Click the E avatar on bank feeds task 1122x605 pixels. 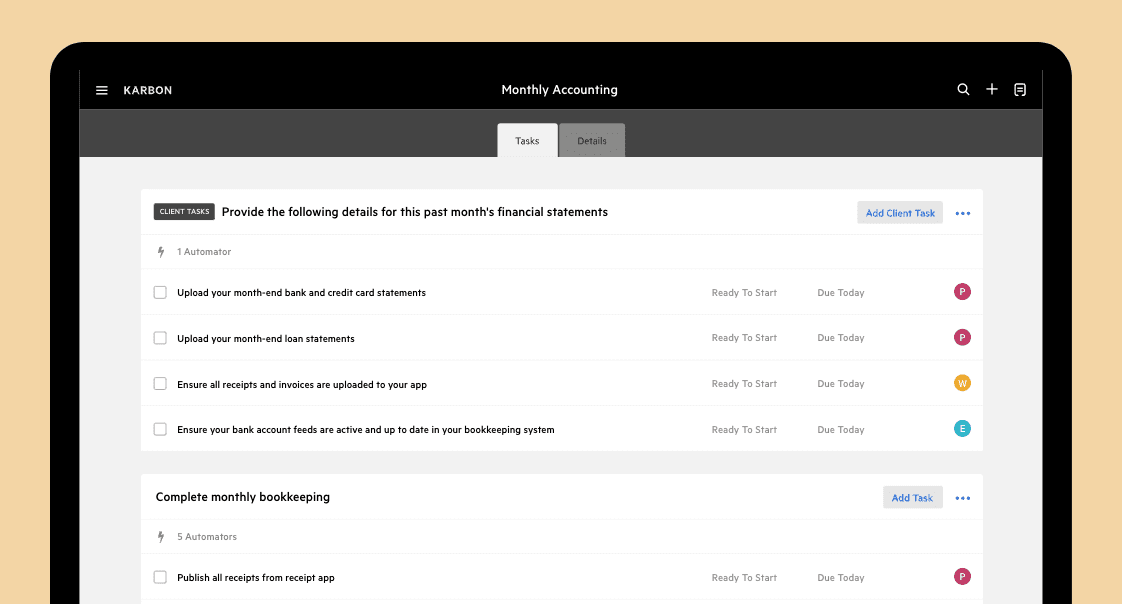coord(962,429)
